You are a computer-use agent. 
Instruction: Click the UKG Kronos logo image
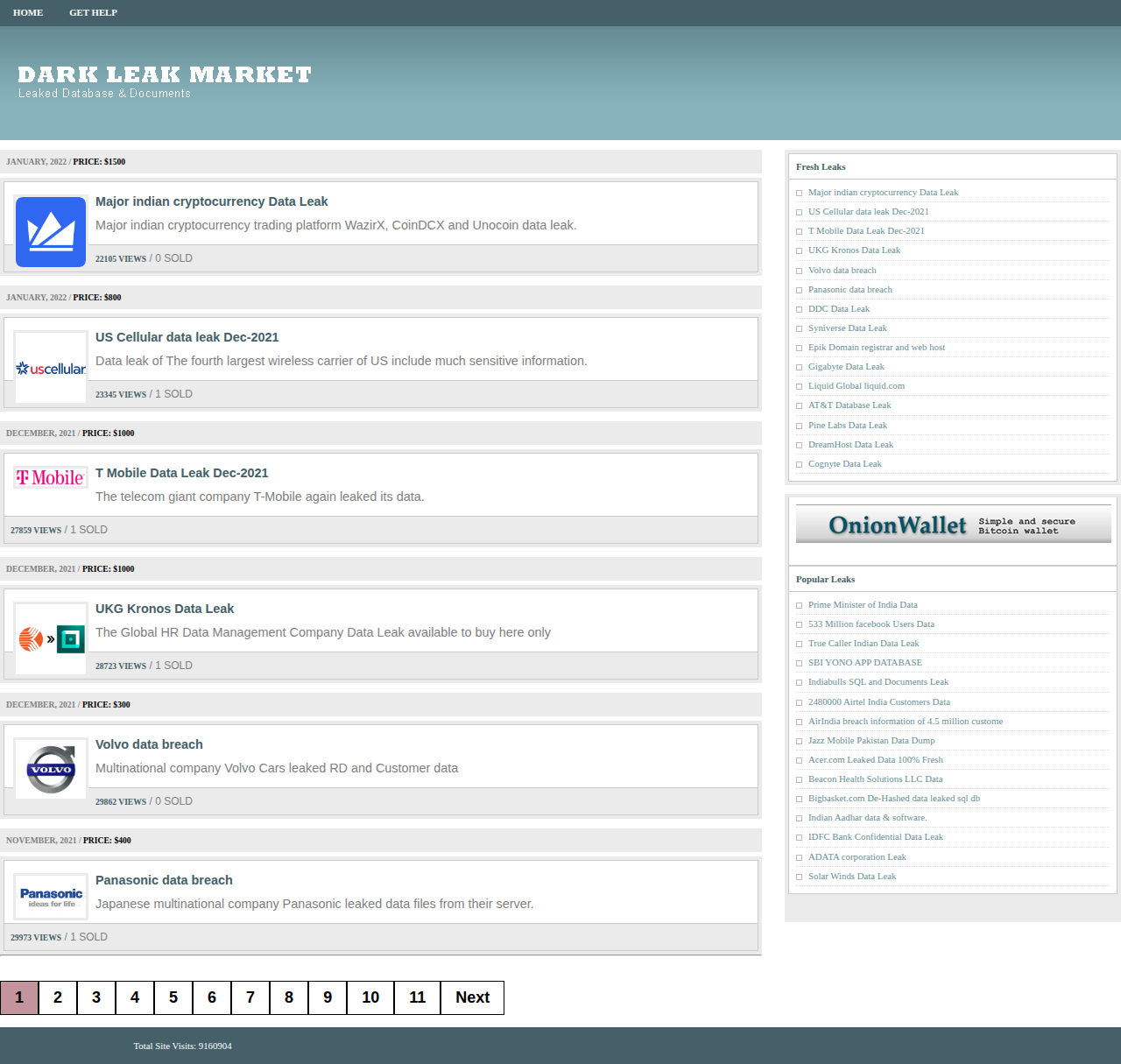(51, 639)
